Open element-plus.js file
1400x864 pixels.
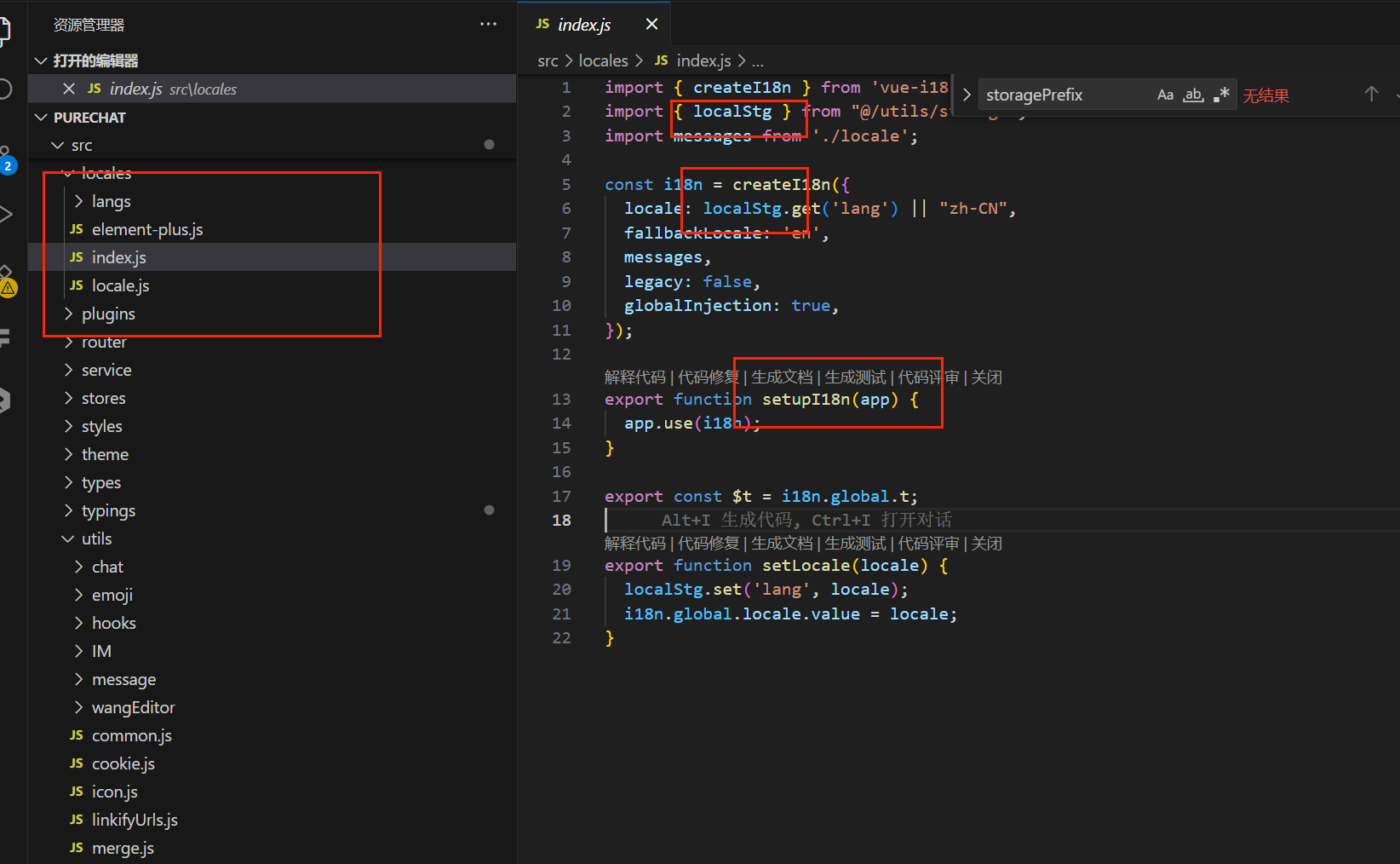click(147, 229)
